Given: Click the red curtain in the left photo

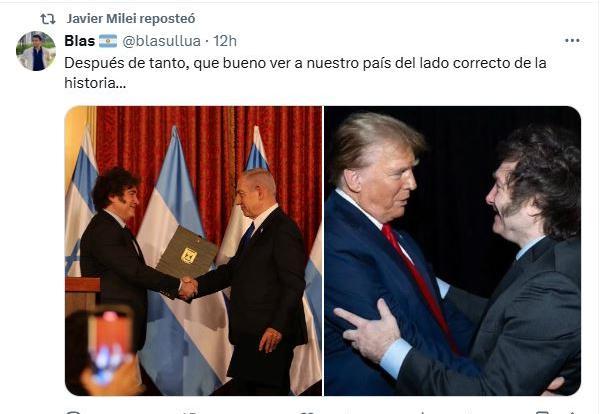Looking at the screenshot, I should (210, 154).
